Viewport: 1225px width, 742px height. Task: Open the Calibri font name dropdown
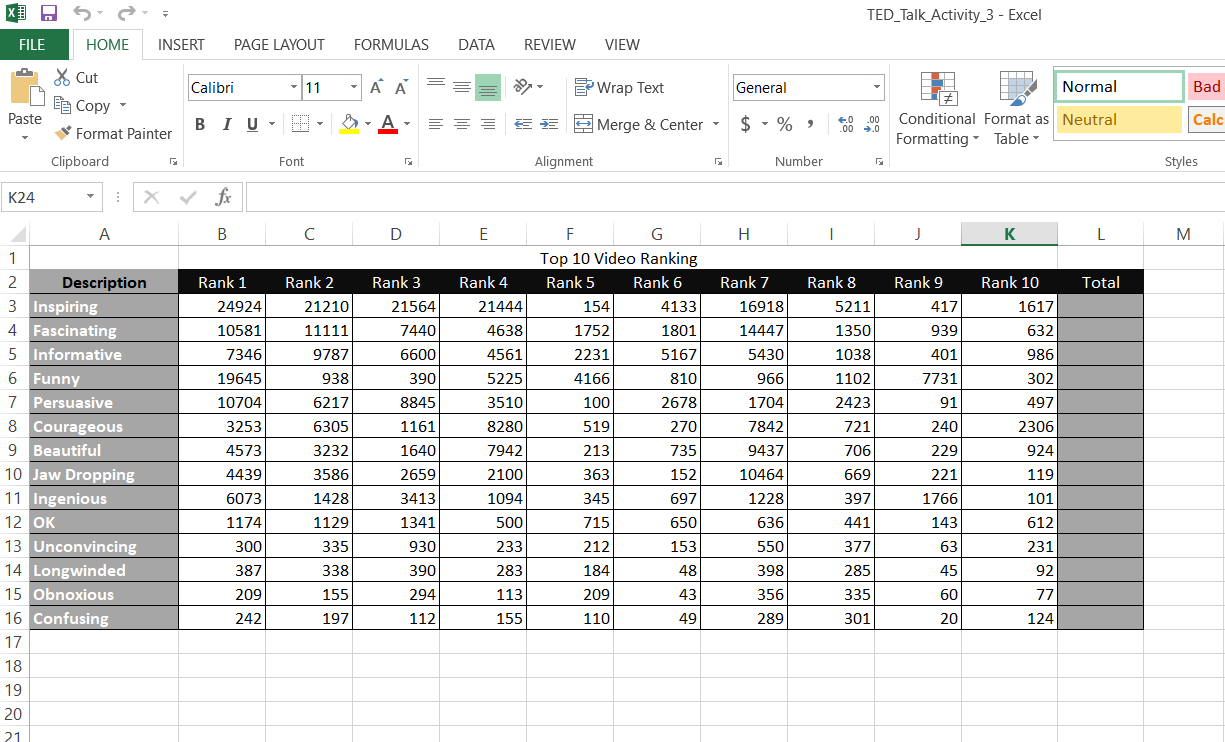(x=294, y=88)
